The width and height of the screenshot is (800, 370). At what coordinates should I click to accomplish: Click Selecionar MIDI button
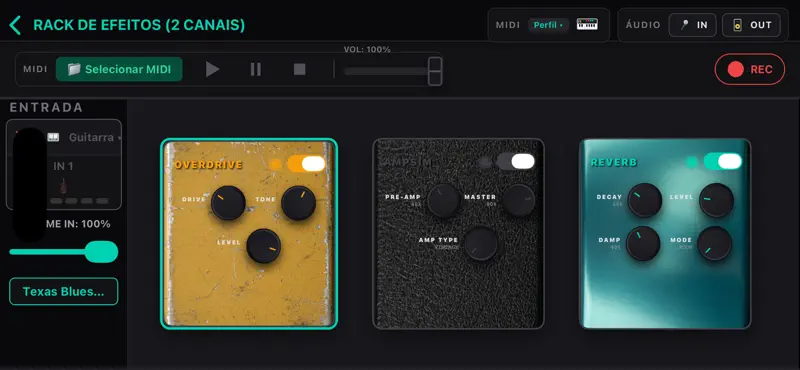[x=119, y=69]
